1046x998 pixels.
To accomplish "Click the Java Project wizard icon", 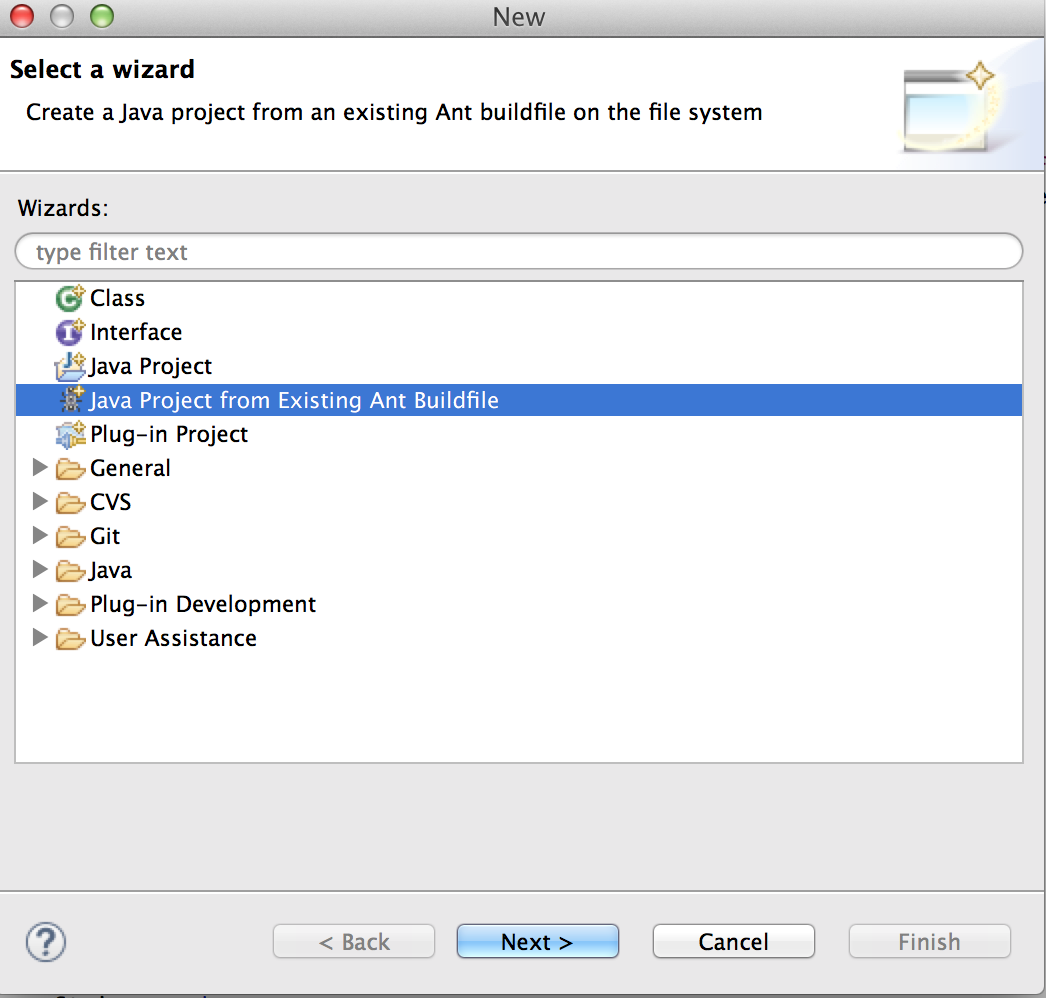I will [x=70, y=366].
